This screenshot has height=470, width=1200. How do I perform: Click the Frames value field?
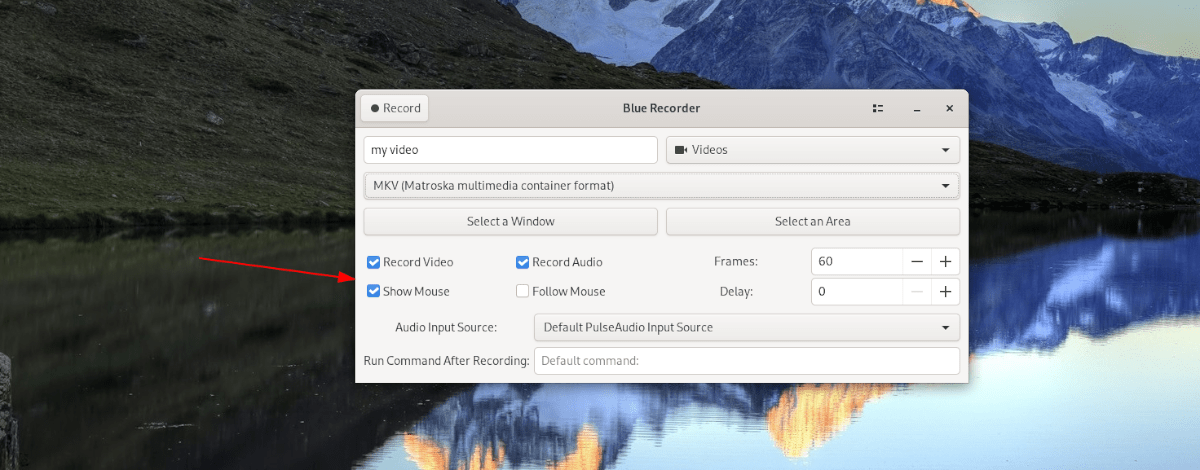pos(857,262)
